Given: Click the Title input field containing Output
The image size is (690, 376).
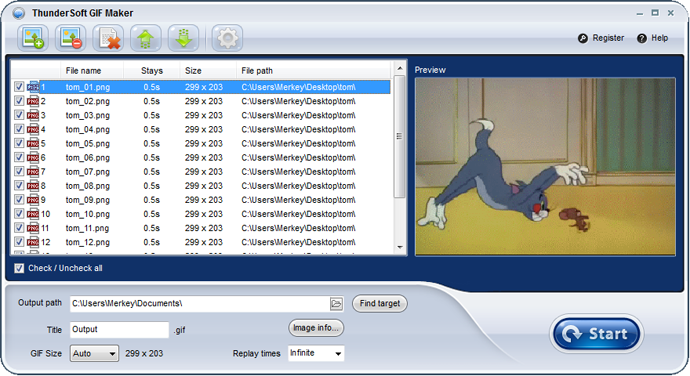Looking at the screenshot, I should [x=119, y=329].
